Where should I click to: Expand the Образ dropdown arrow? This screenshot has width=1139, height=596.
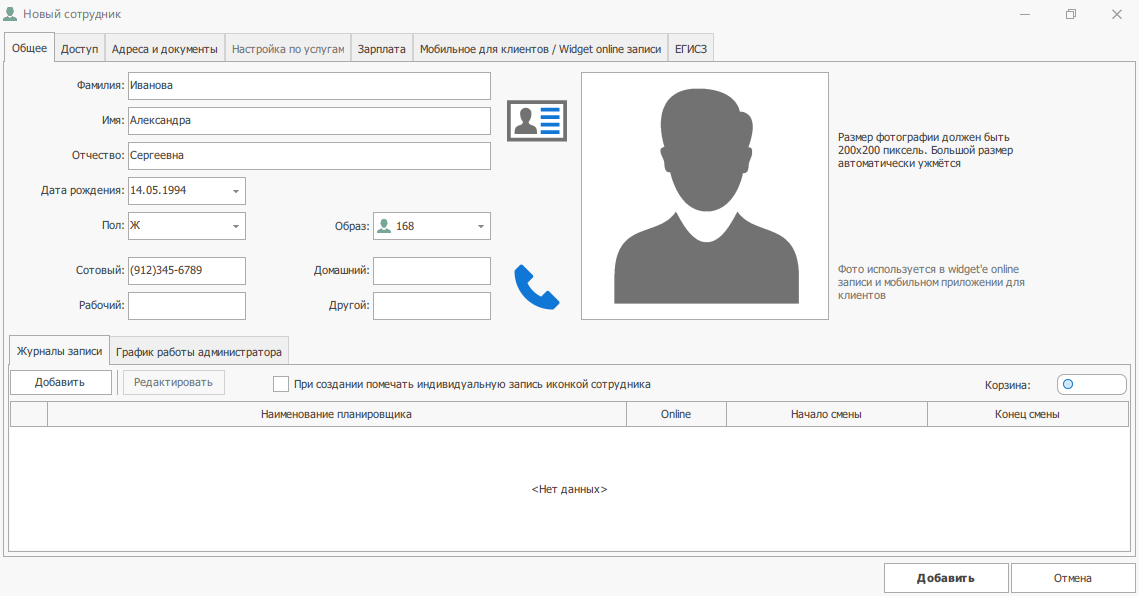point(481,226)
